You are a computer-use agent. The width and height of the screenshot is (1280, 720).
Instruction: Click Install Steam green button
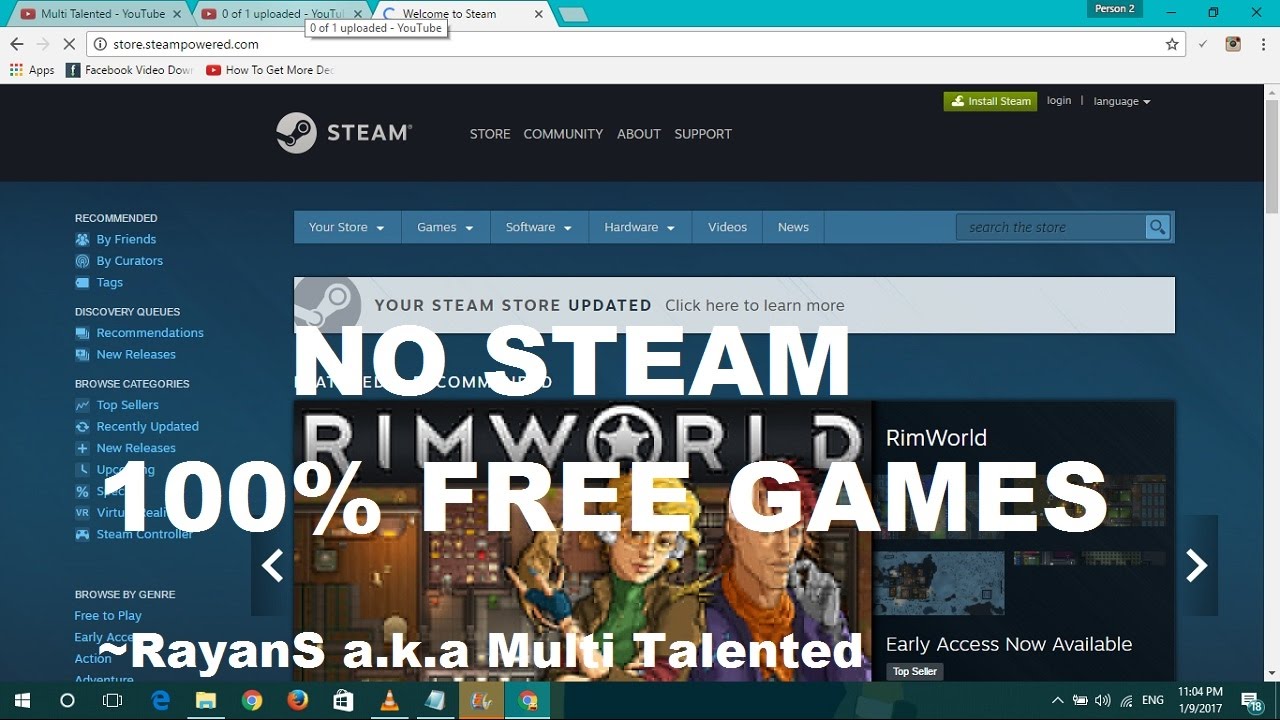click(x=990, y=101)
